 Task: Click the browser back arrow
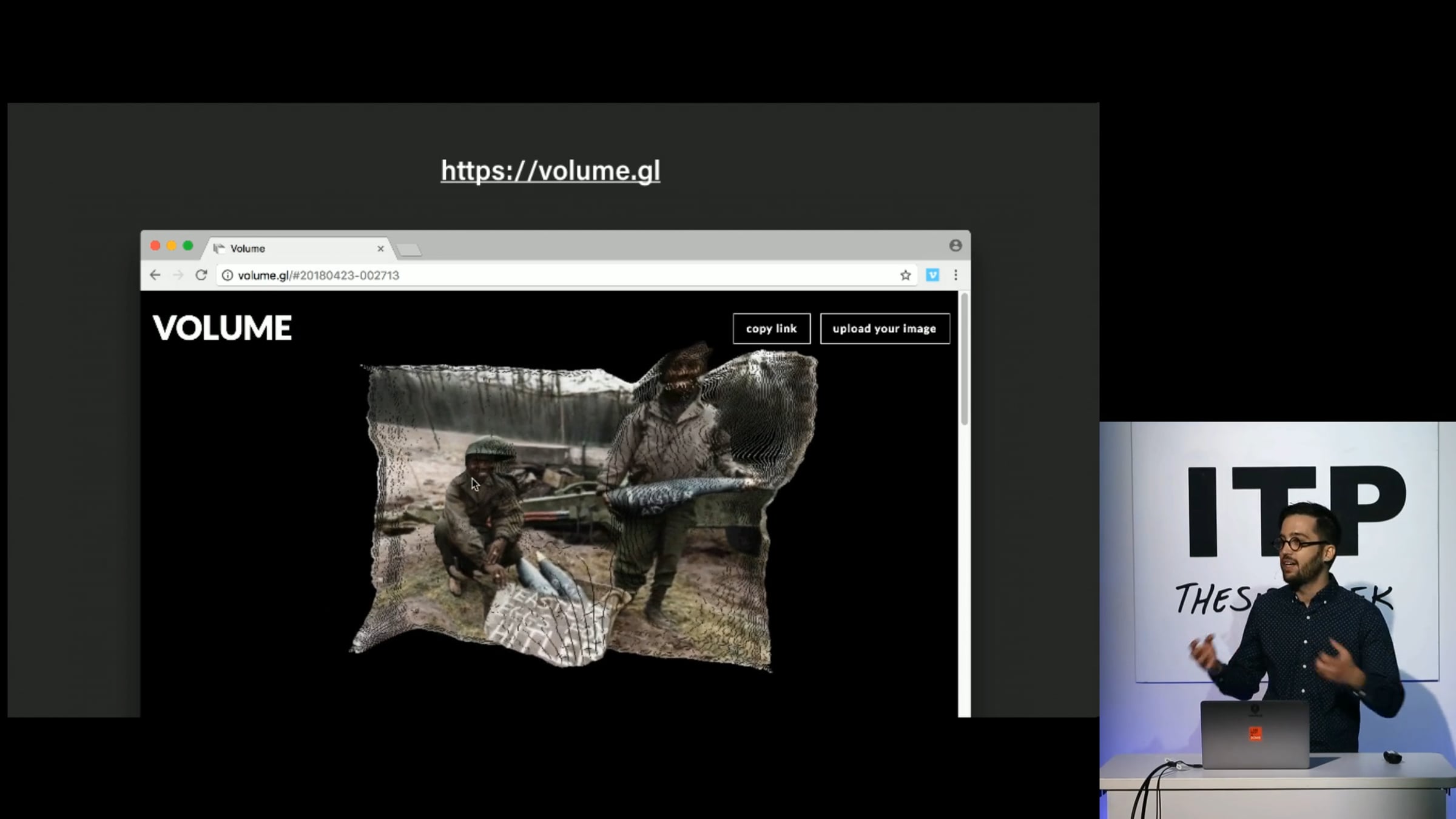[155, 275]
